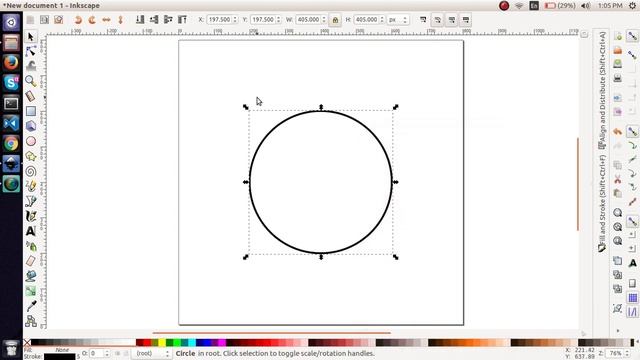The height and width of the screenshot is (360, 640).
Task: Select the Color Dropper tool
Action: click(x=31, y=306)
